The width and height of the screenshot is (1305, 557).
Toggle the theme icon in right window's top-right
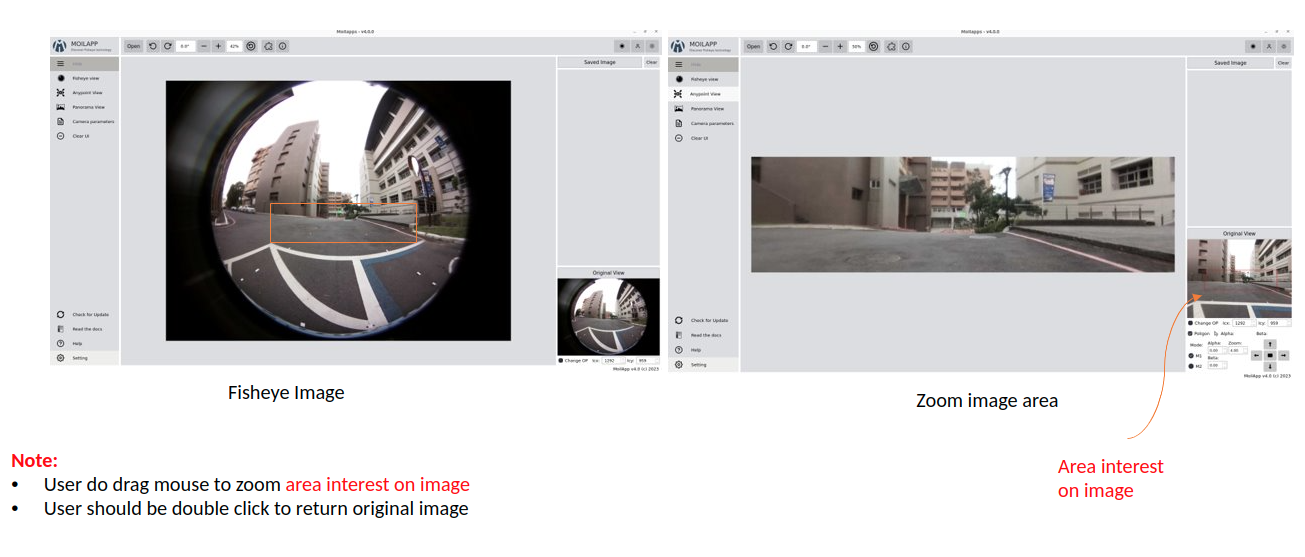pos(1253,46)
